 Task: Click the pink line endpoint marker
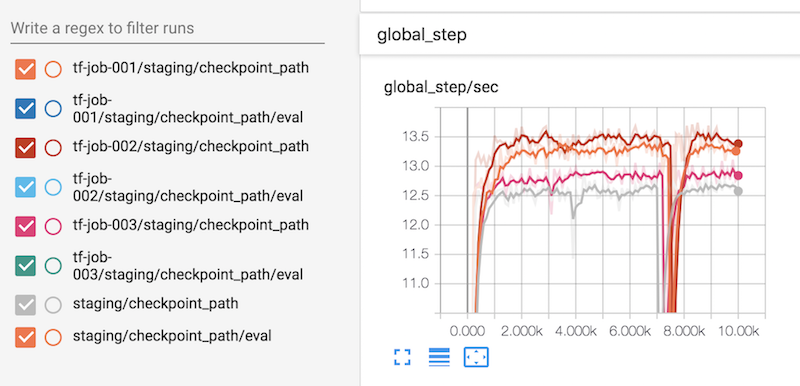click(x=738, y=175)
